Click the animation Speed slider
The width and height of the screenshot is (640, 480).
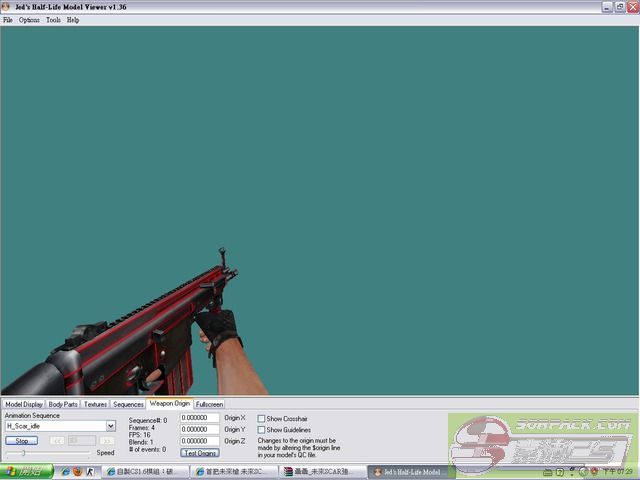24,453
